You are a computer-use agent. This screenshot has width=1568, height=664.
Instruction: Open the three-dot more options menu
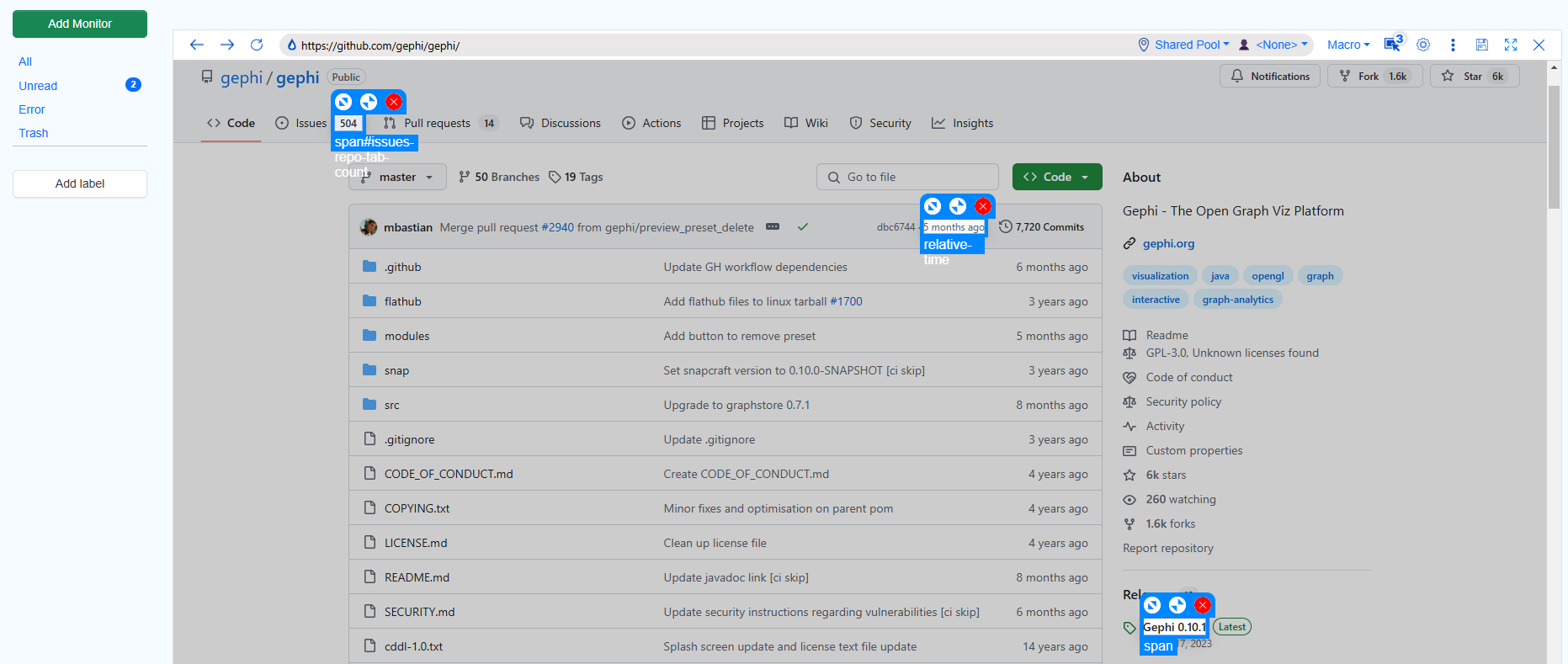[1453, 45]
